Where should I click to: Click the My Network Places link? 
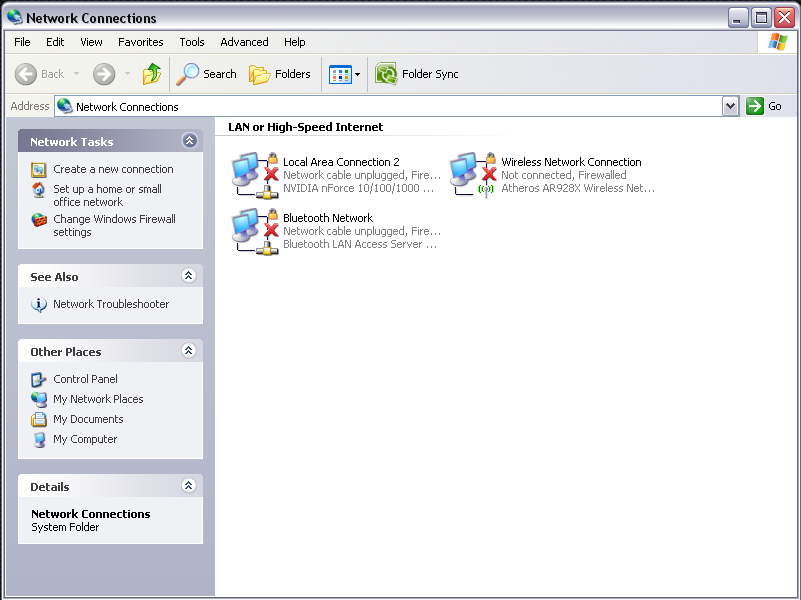98,399
